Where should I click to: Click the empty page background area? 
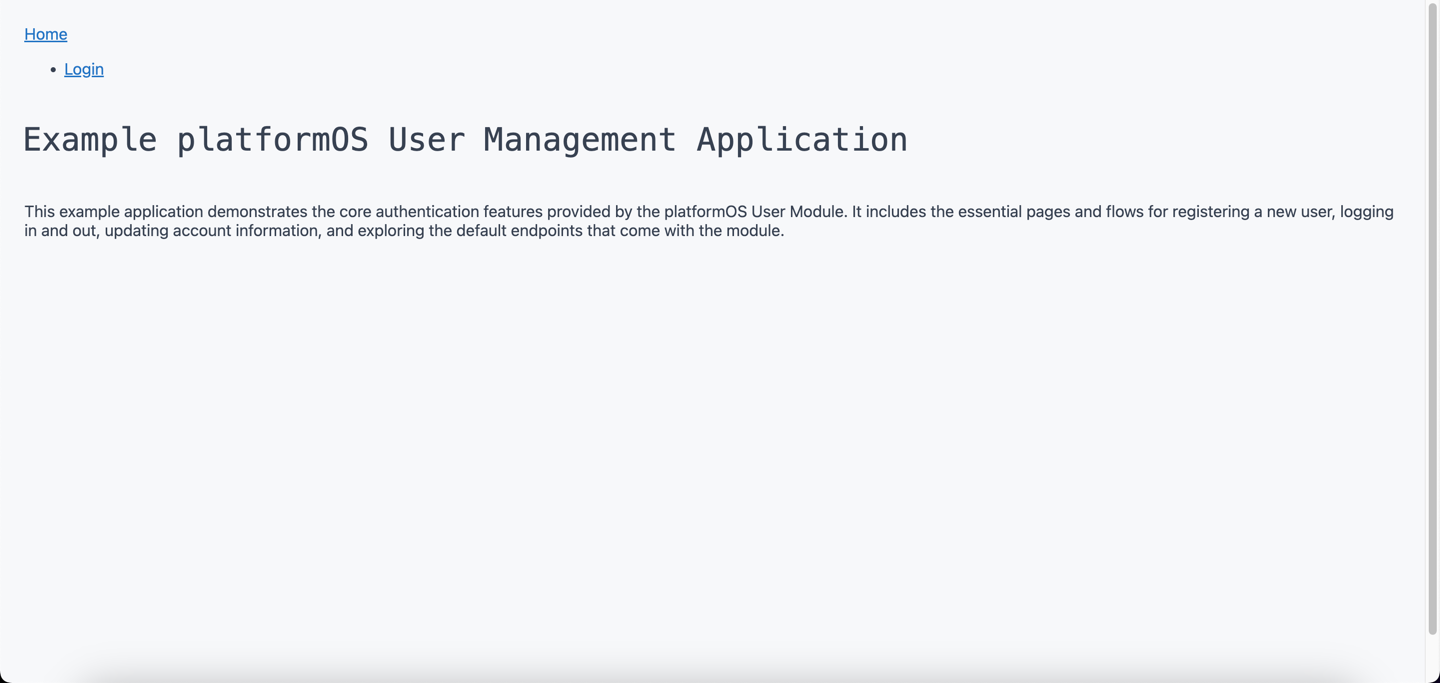coord(700,450)
